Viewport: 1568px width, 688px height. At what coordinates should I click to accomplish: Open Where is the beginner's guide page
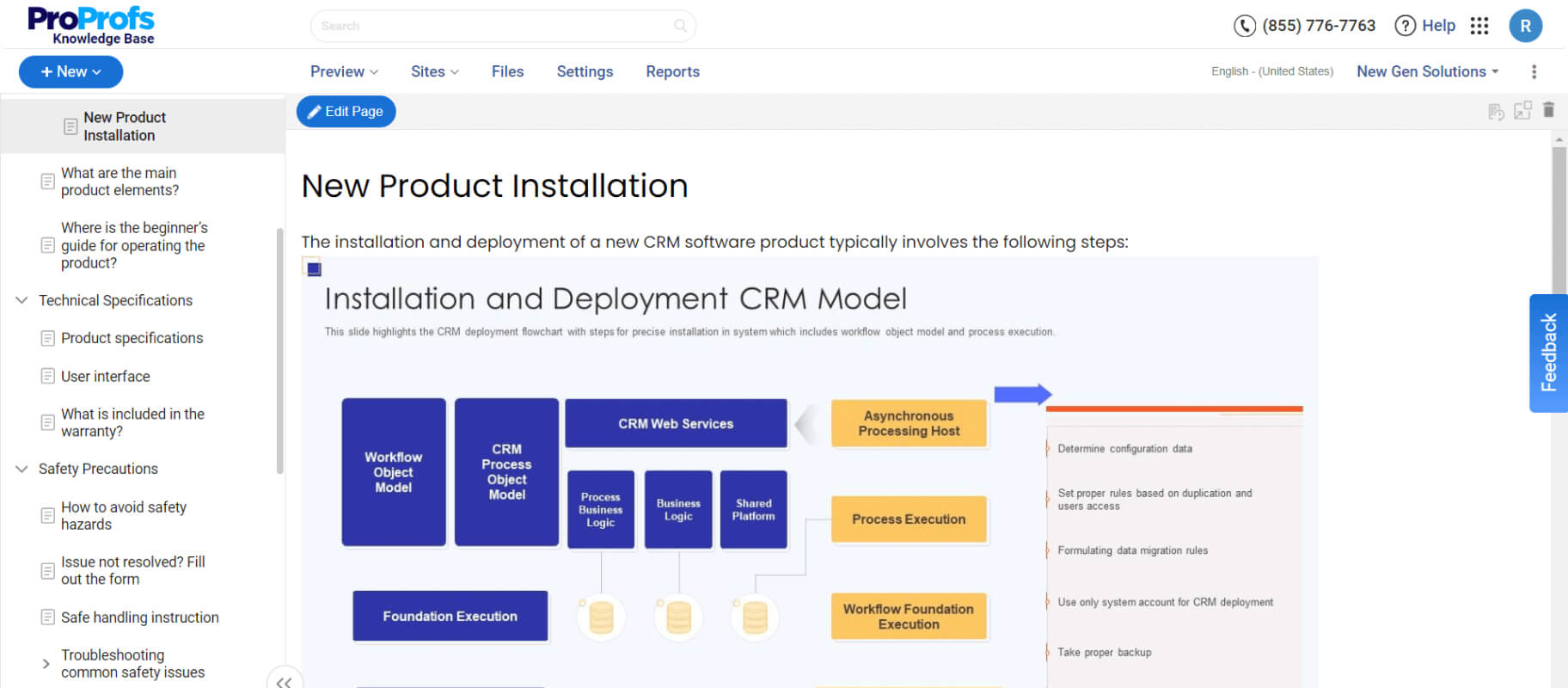click(134, 245)
